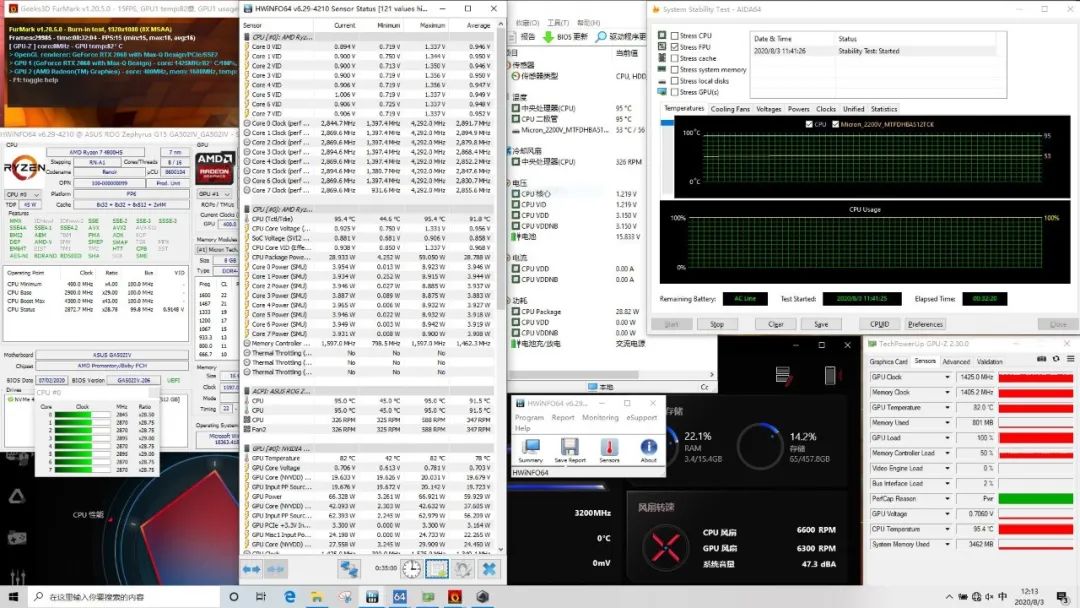
Task: Click CPUID button in stability test
Action: tap(880, 324)
